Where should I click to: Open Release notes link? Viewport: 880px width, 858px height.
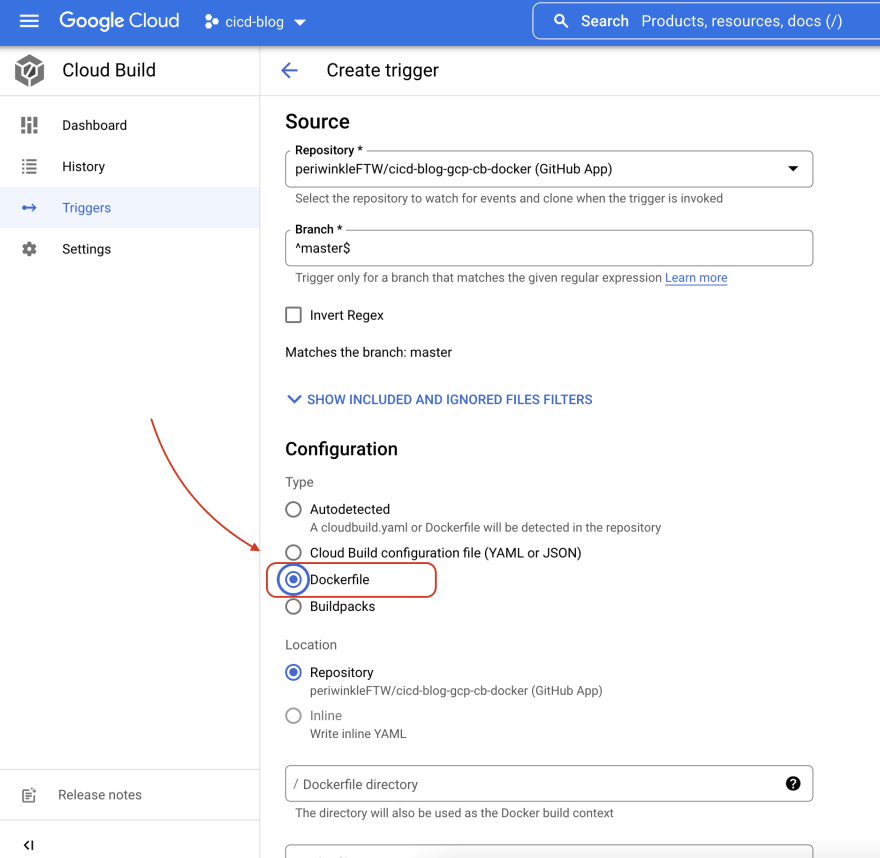(100, 795)
